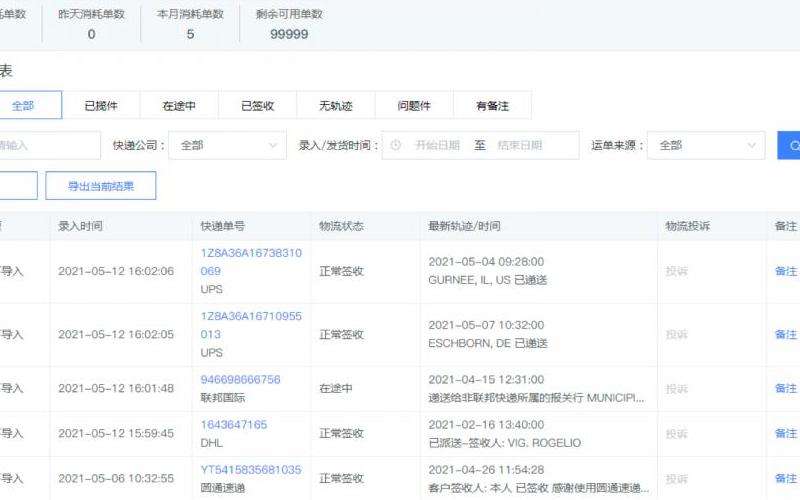
Task: Open the 快递公司 dropdown
Action: tap(227, 145)
